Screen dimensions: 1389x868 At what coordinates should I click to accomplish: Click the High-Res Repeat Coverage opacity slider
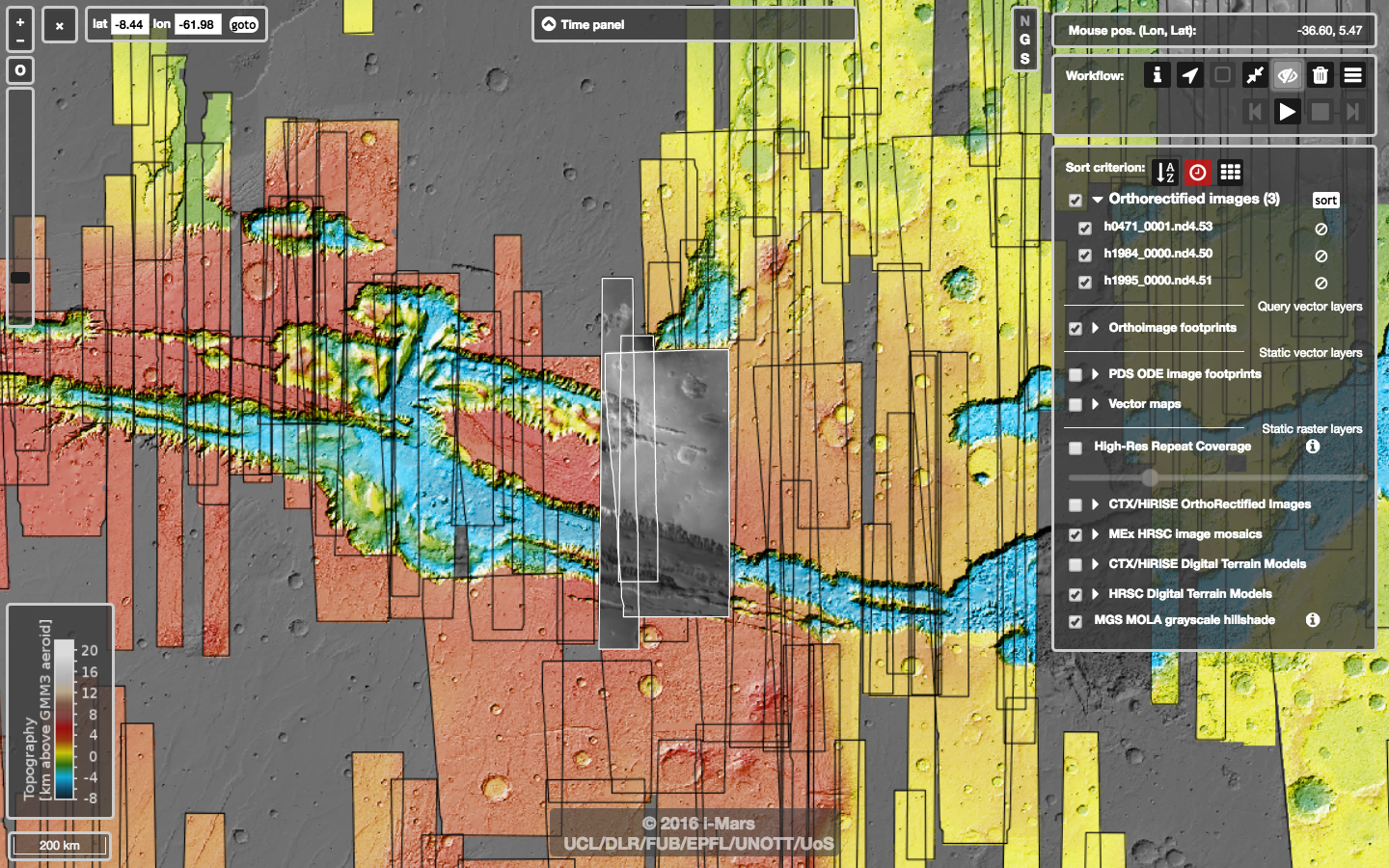[1150, 477]
